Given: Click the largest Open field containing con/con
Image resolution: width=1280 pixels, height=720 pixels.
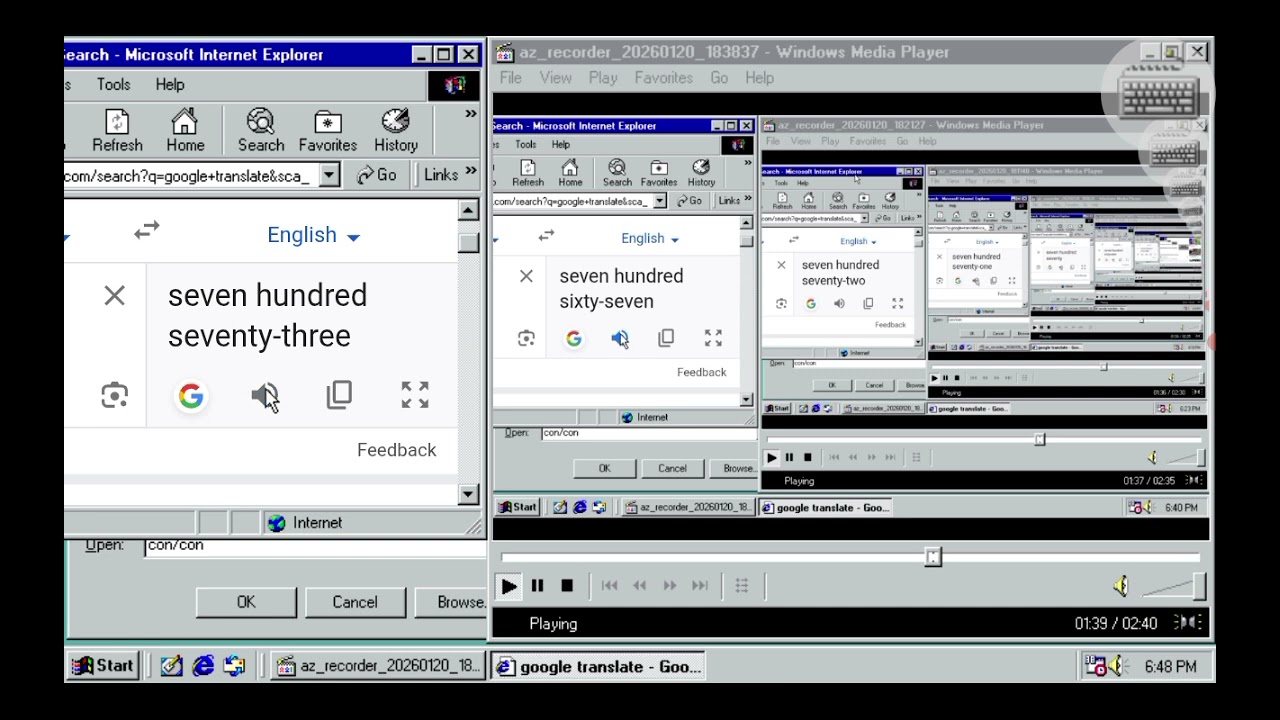Looking at the screenshot, I should pyautogui.click(x=315, y=546).
